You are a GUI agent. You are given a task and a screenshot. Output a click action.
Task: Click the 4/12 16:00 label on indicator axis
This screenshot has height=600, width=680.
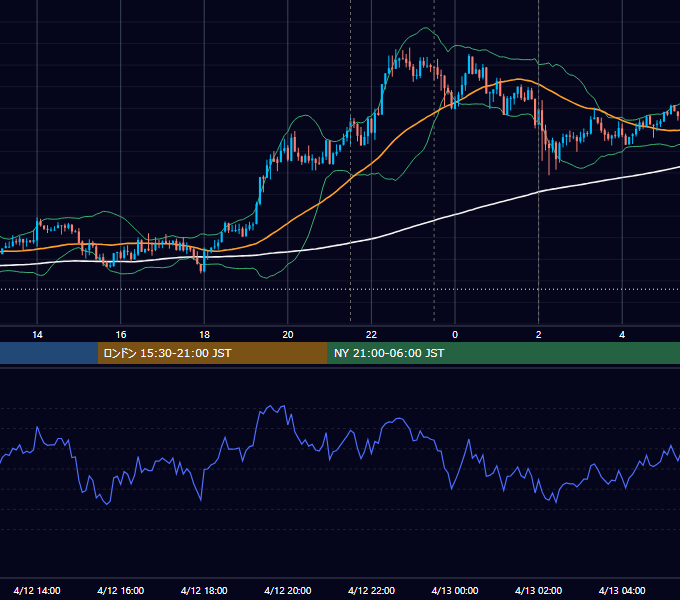point(121,590)
